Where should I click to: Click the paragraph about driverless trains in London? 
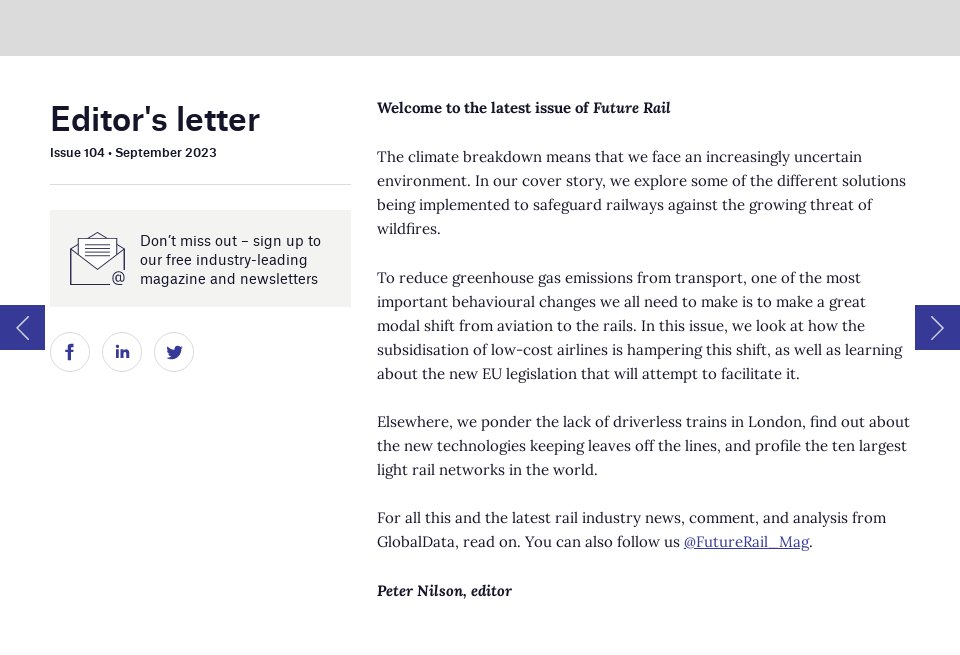tap(641, 446)
